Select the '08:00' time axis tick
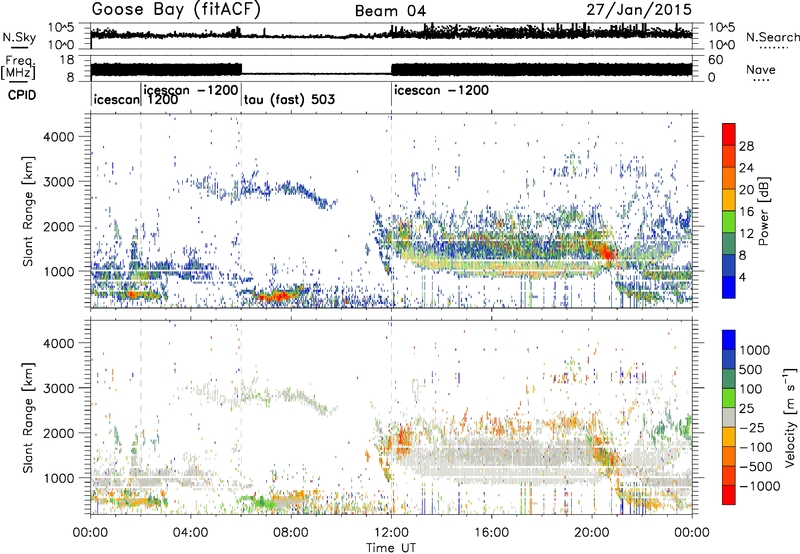Viewport: 800px width, 554px height. pos(291,533)
